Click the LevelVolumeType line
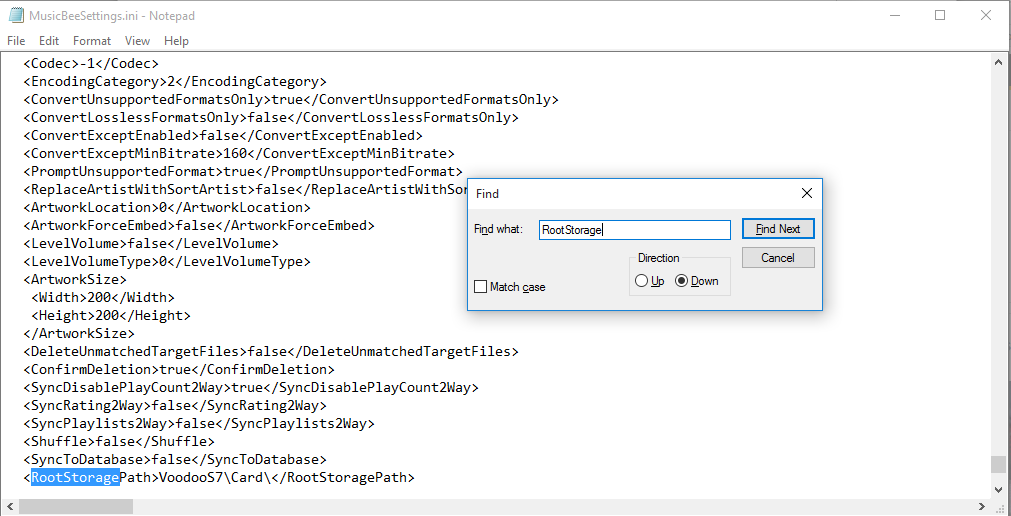Viewport: 1011px width, 516px height. 167,263
